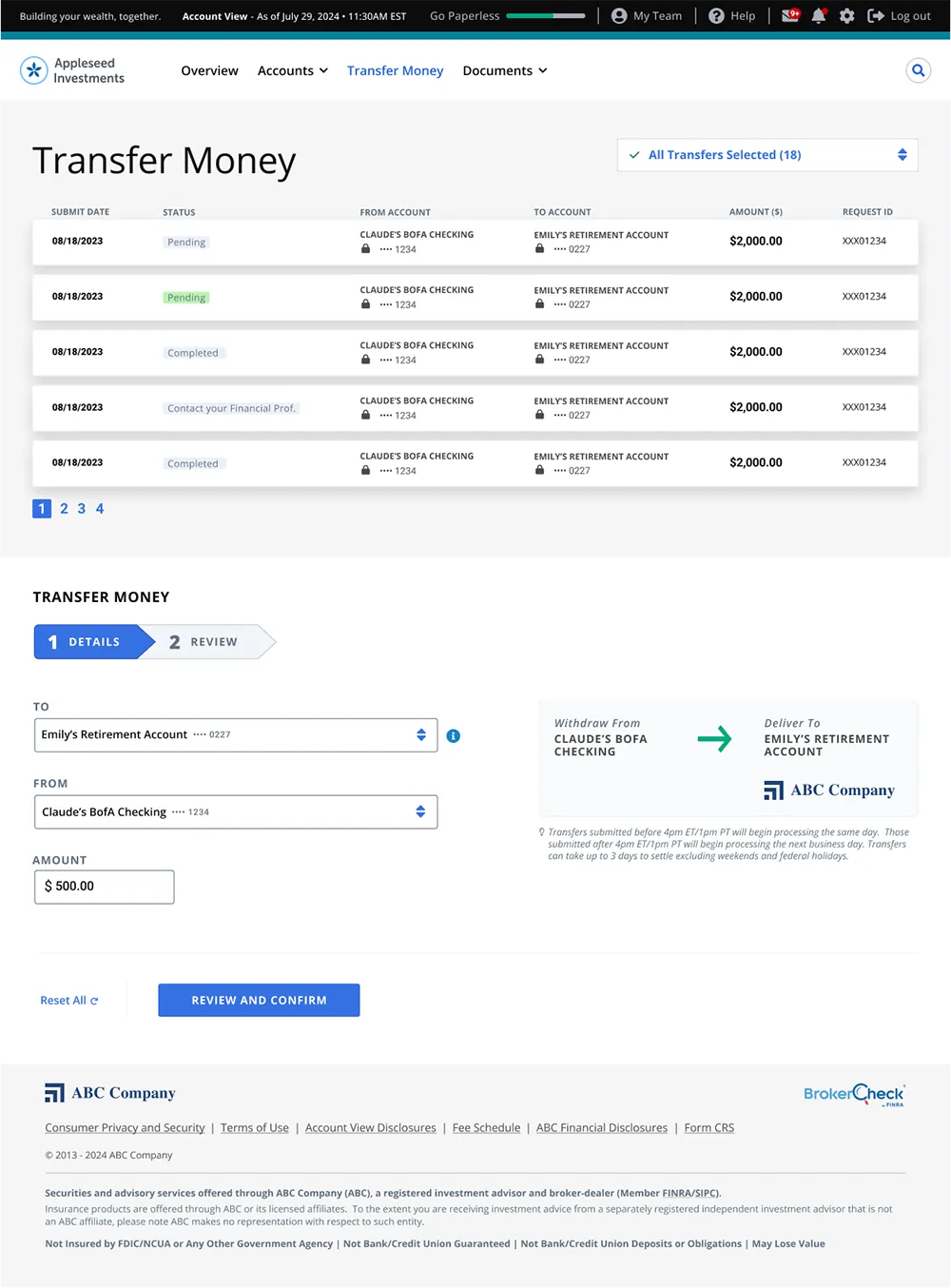The height and width of the screenshot is (1288, 951).
Task: Click the My Team profile icon
Action: (x=619, y=16)
